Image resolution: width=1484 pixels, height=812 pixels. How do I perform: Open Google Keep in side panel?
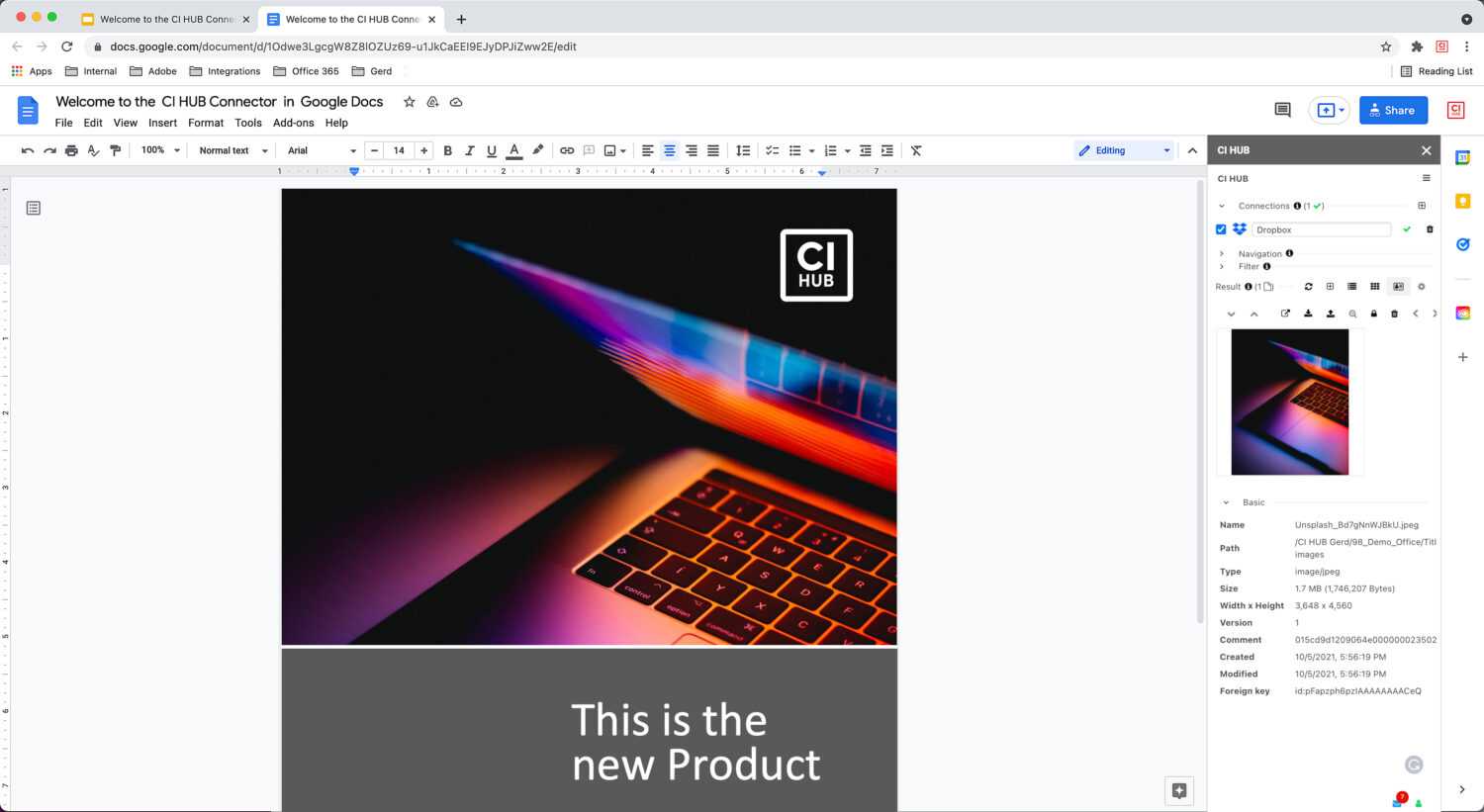click(x=1462, y=202)
